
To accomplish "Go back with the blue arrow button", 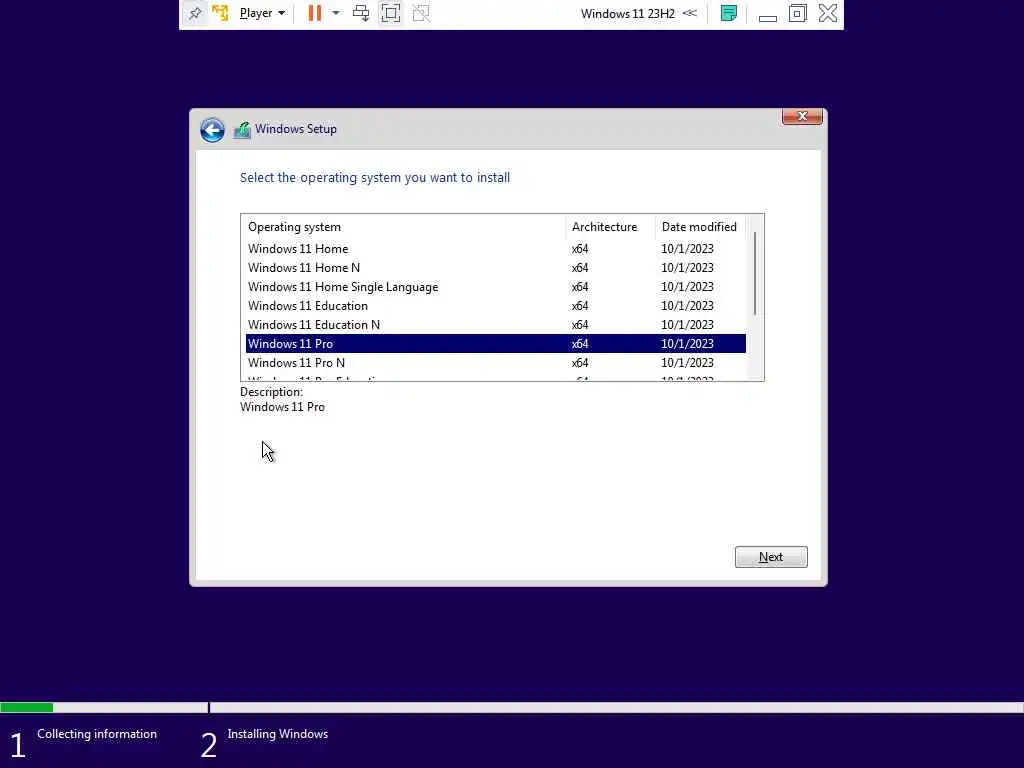I will click(x=212, y=129).
